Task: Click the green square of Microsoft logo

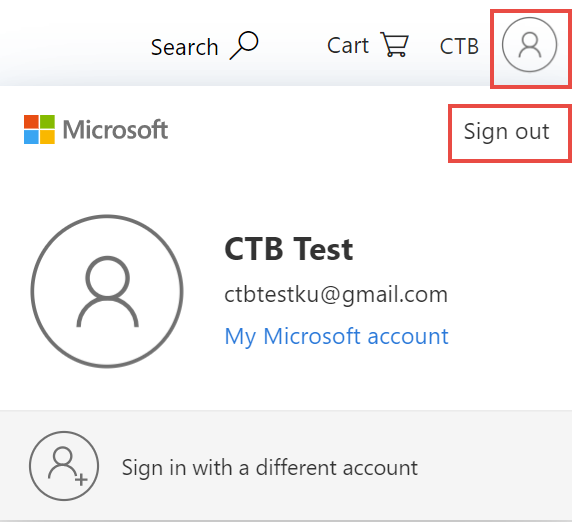Action: [x=47, y=122]
